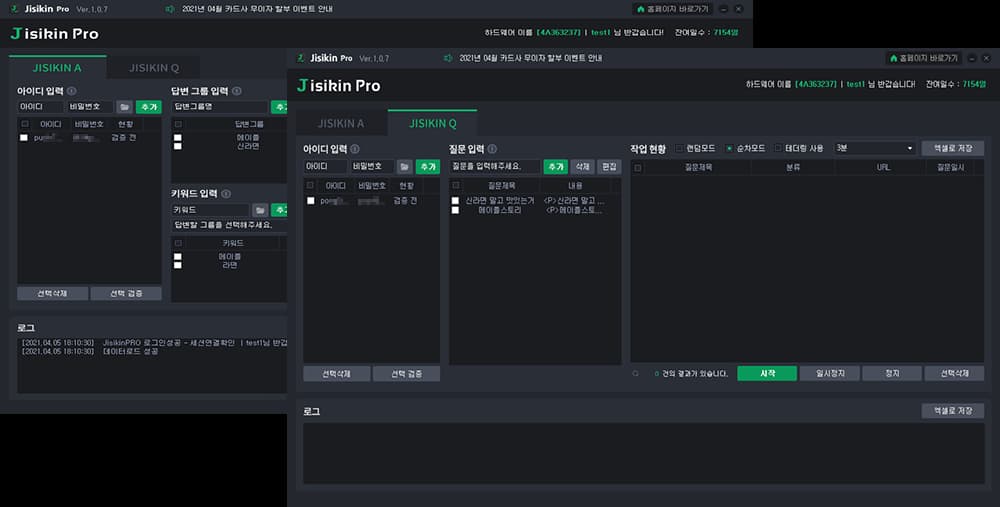Open the 3분 interval dropdown
1000x507 pixels.
click(x=875, y=149)
